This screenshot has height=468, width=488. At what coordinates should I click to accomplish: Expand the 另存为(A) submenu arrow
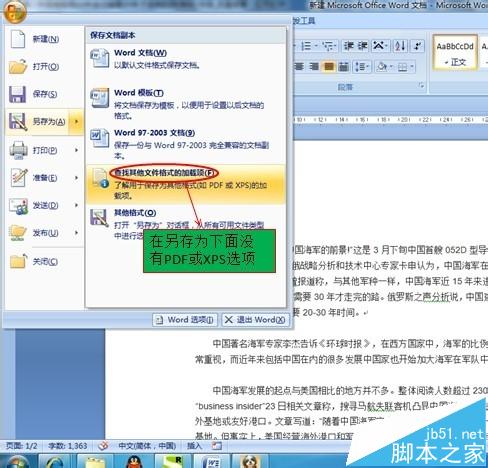click(x=76, y=122)
